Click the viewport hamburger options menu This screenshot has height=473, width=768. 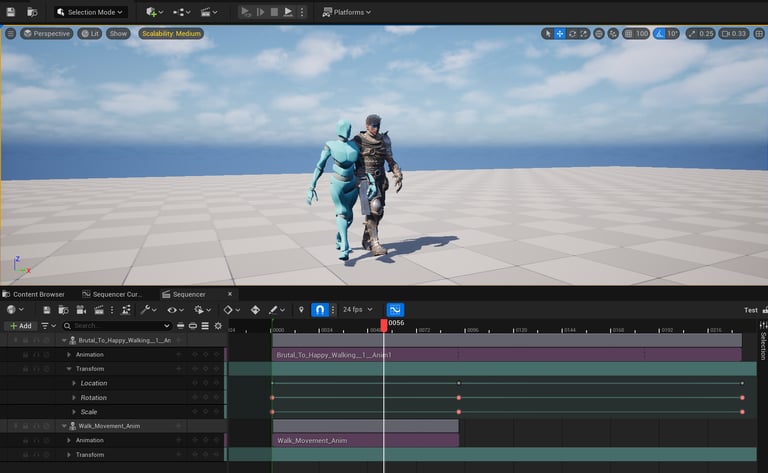[x=11, y=33]
